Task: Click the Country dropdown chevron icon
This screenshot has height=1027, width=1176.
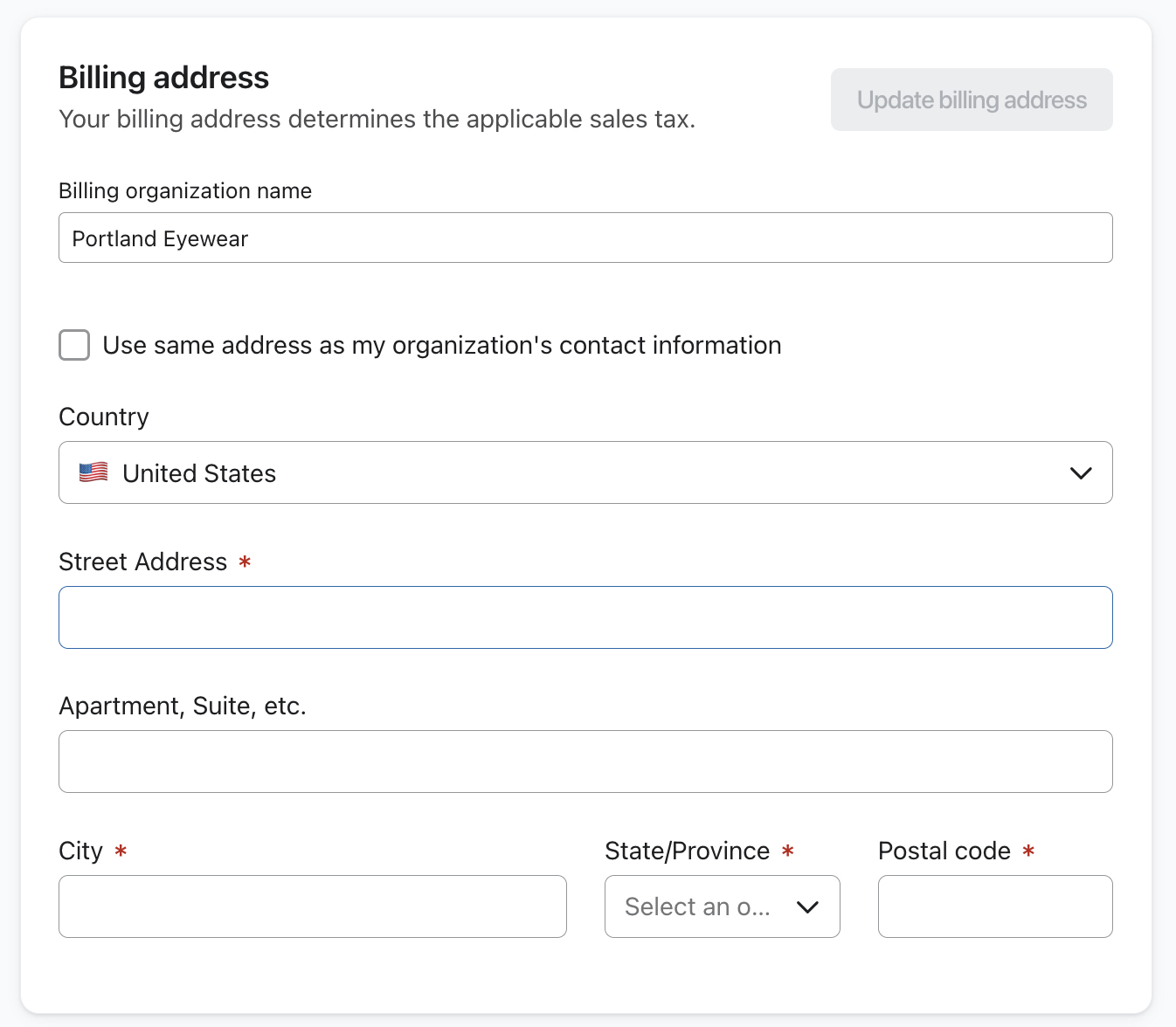Action: (x=1081, y=473)
